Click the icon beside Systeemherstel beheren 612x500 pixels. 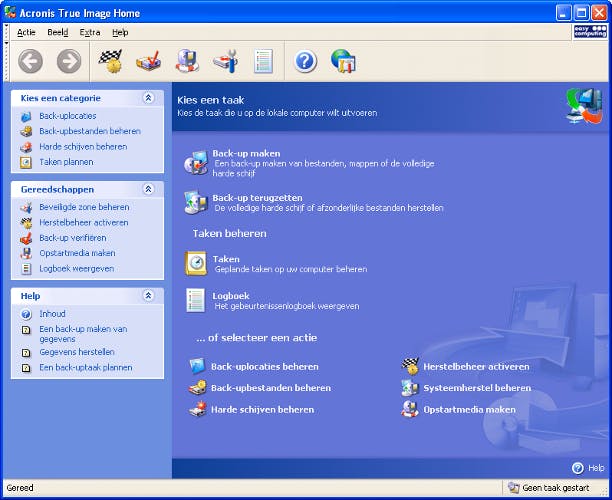pos(410,388)
